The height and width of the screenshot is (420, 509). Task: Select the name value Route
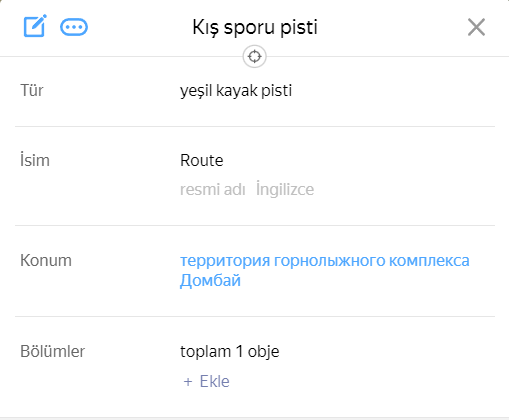202,160
